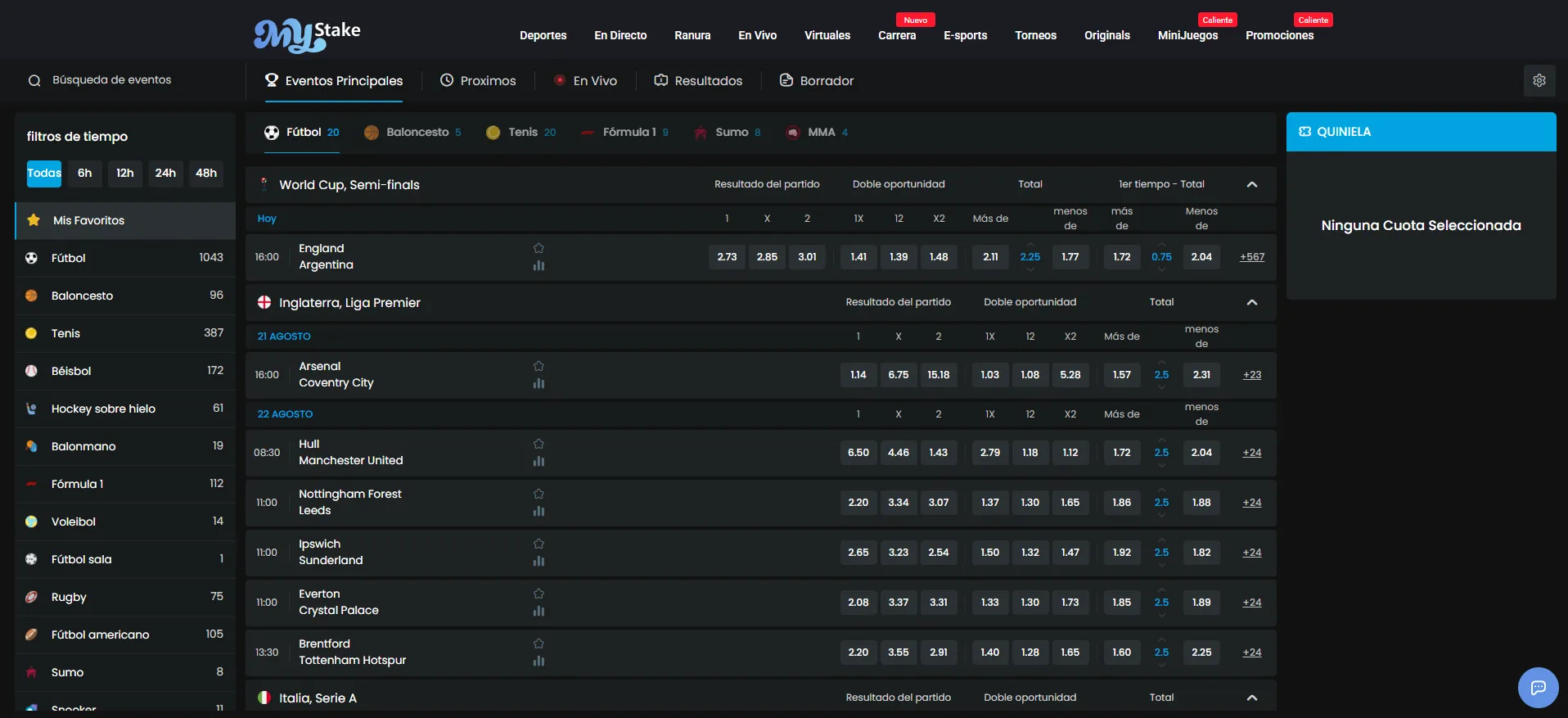Open the settings gear icon
Viewport: 1568px width, 718px height.
tap(1539, 80)
